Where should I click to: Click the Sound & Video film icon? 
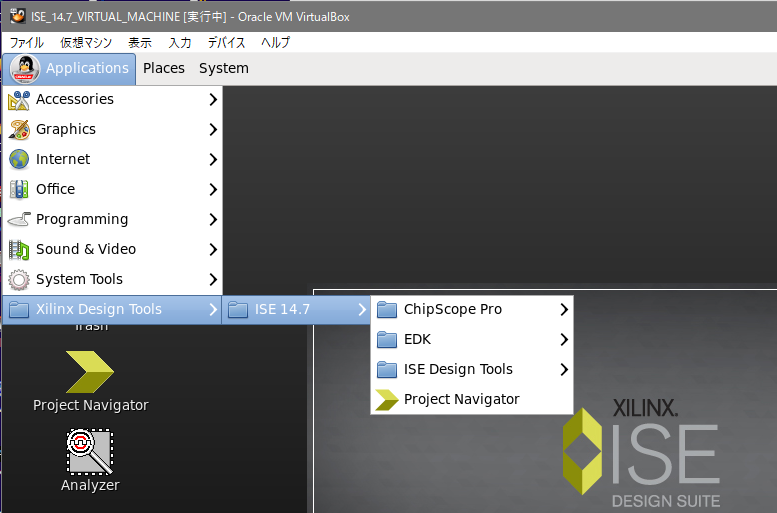(x=19, y=249)
